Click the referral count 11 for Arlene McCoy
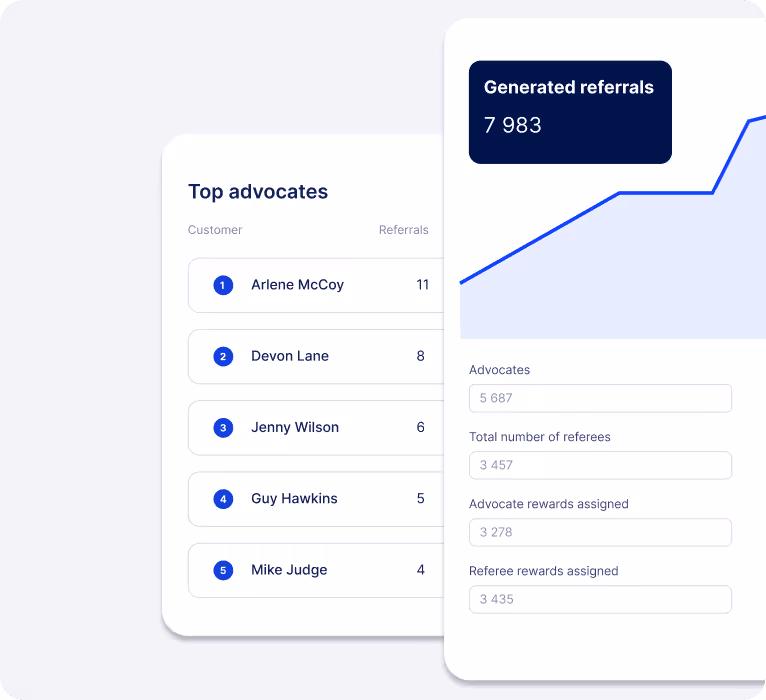This screenshot has height=700, width=766. click(423, 285)
